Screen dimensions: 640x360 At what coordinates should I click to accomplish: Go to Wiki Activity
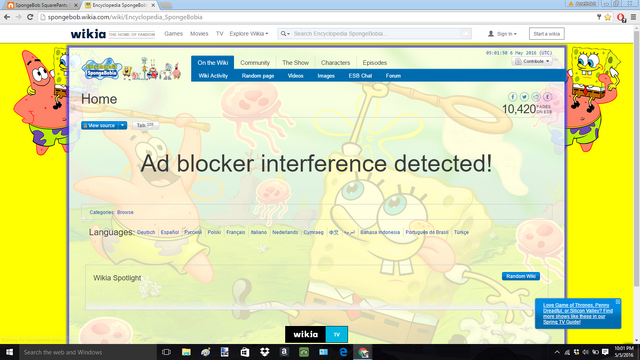click(x=213, y=76)
